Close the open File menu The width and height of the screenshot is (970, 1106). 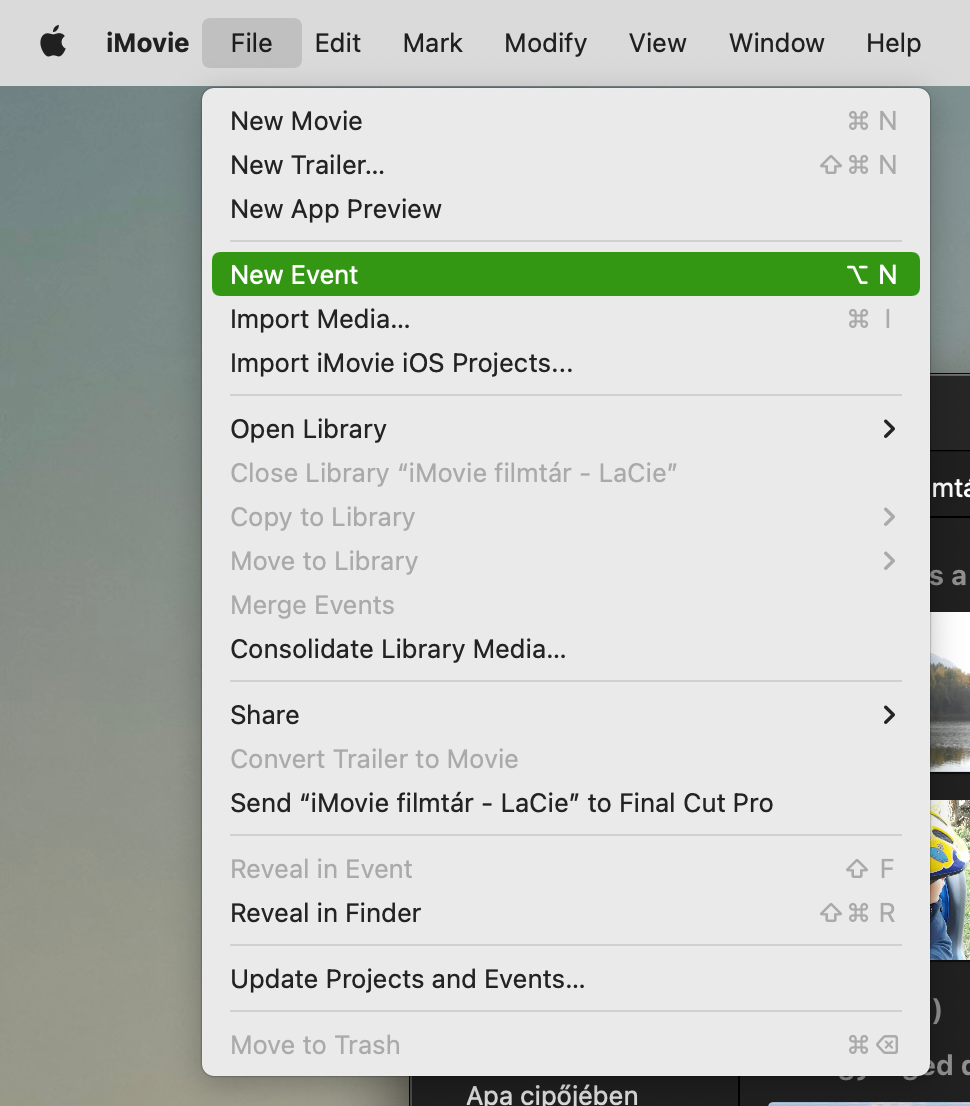(252, 43)
